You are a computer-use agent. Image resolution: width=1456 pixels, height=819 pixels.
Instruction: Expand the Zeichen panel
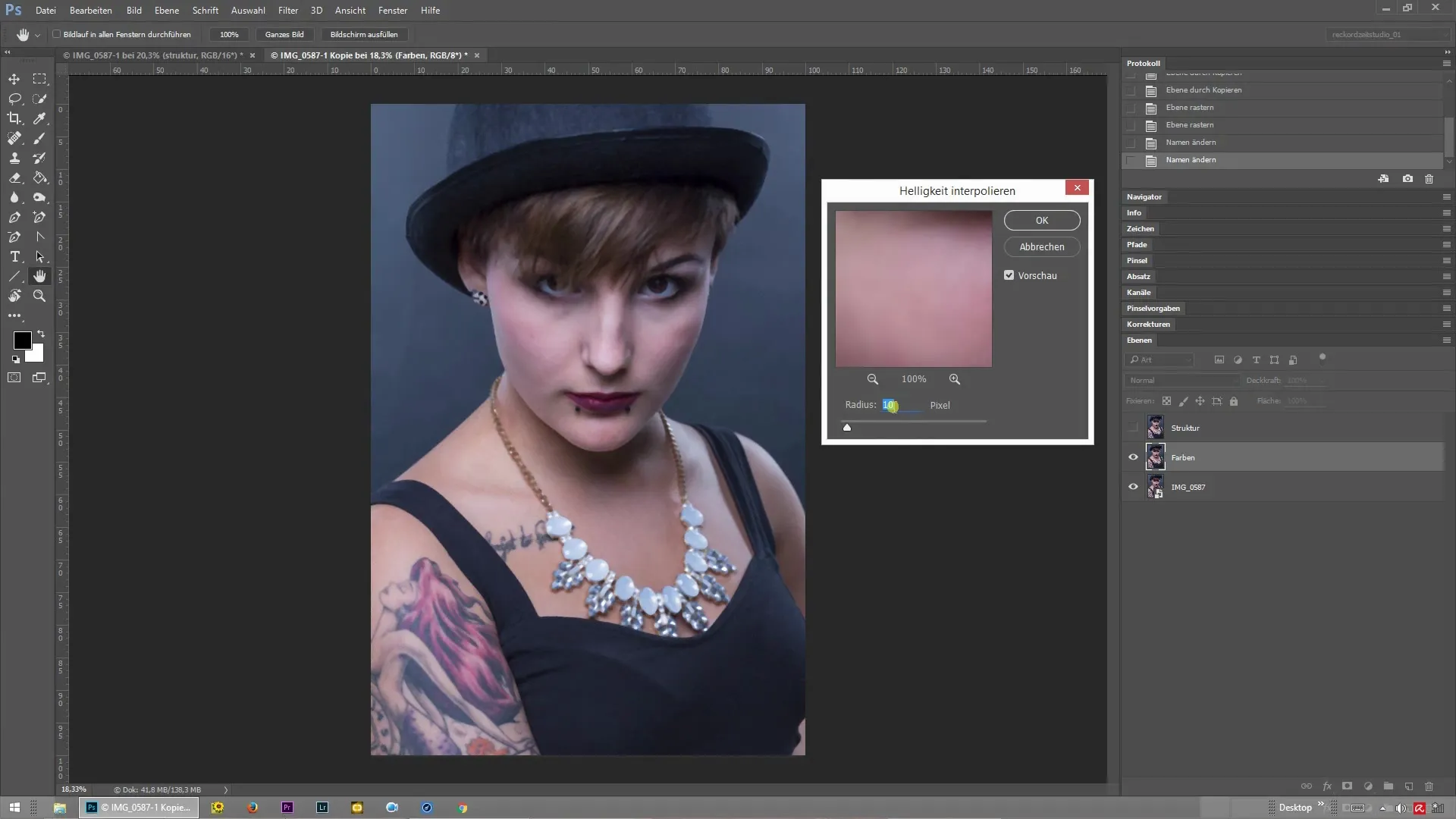coord(1141,229)
